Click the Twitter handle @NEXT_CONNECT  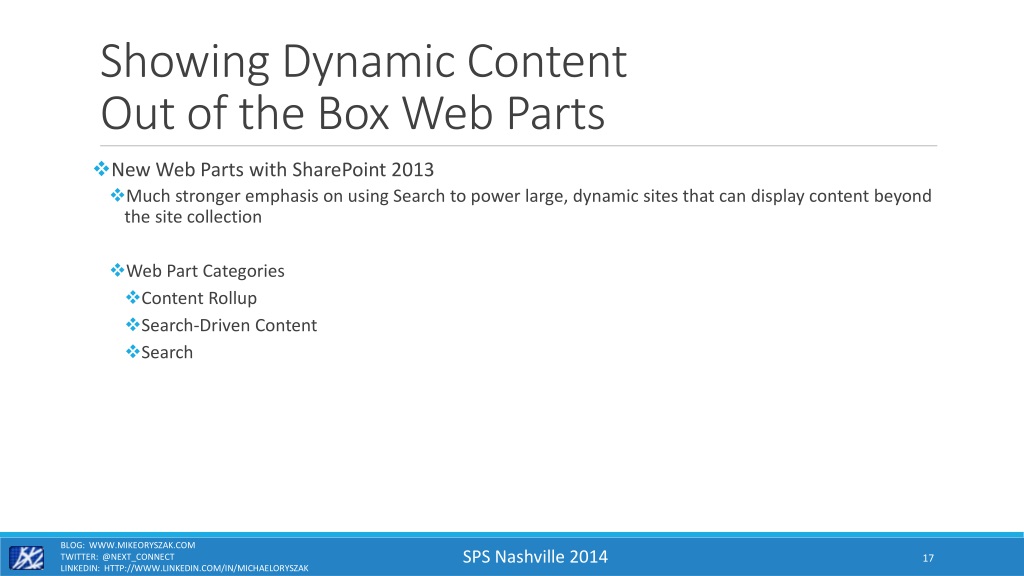[x=138, y=557]
